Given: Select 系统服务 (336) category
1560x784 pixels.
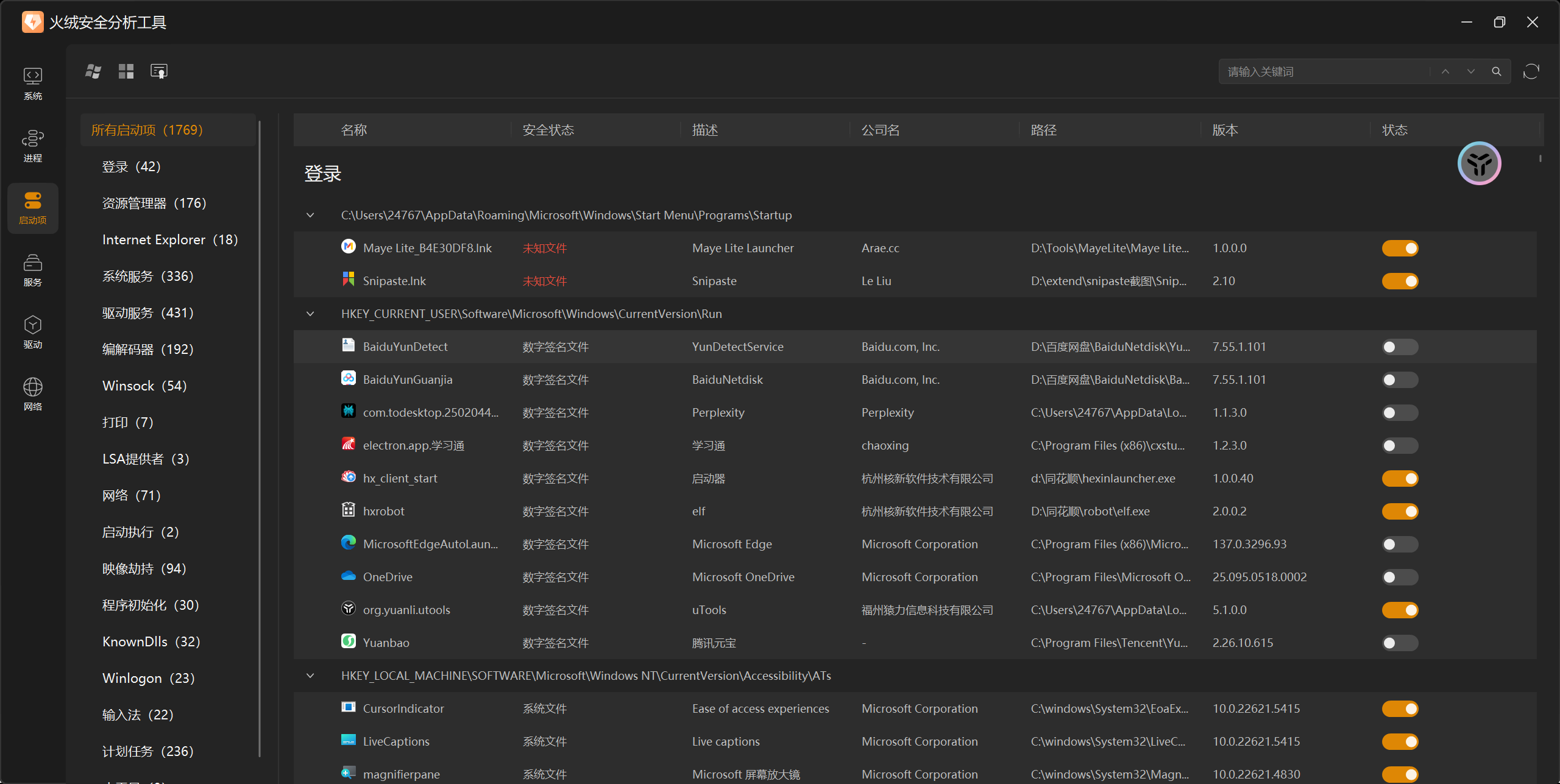Looking at the screenshot, I should coord(148,276).
